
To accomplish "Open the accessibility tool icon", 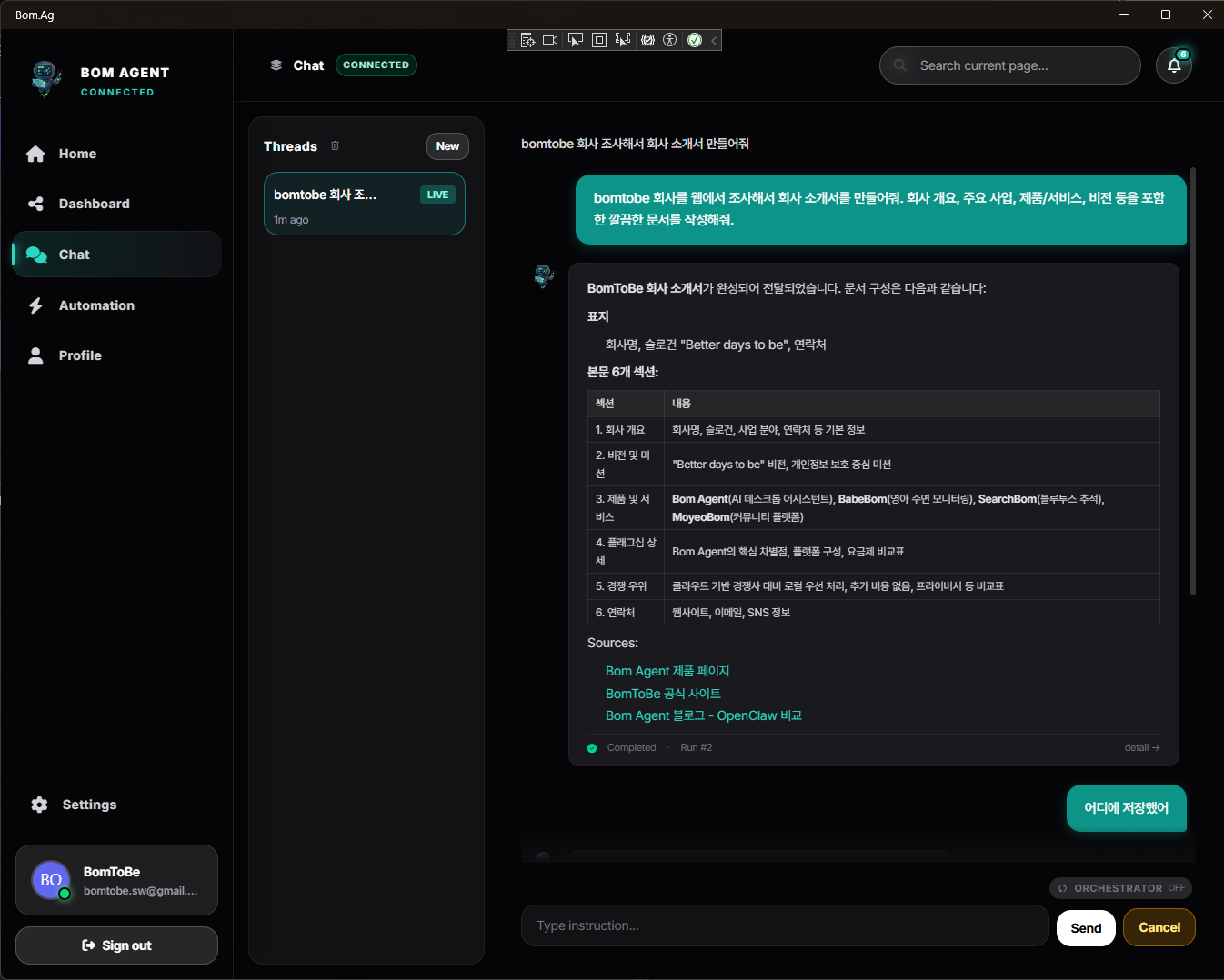I will [670, 39].
